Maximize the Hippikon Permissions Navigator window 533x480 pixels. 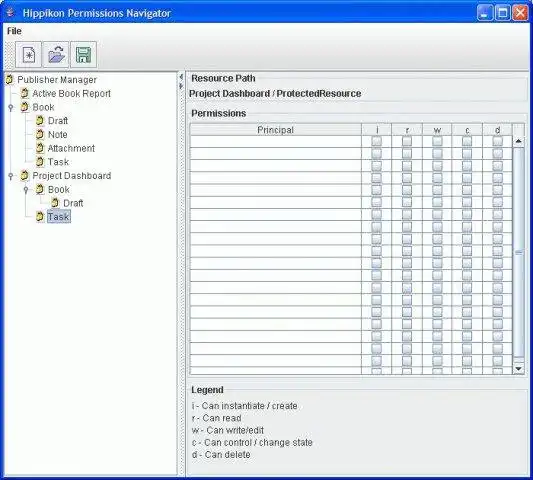point(502,13)
